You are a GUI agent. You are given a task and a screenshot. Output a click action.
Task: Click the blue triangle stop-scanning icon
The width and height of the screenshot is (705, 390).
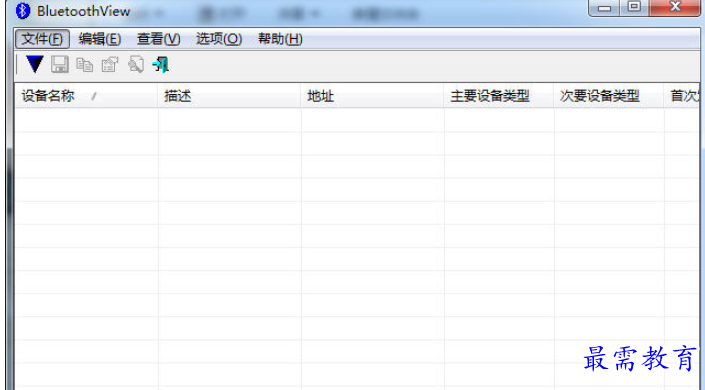point(35,64)
